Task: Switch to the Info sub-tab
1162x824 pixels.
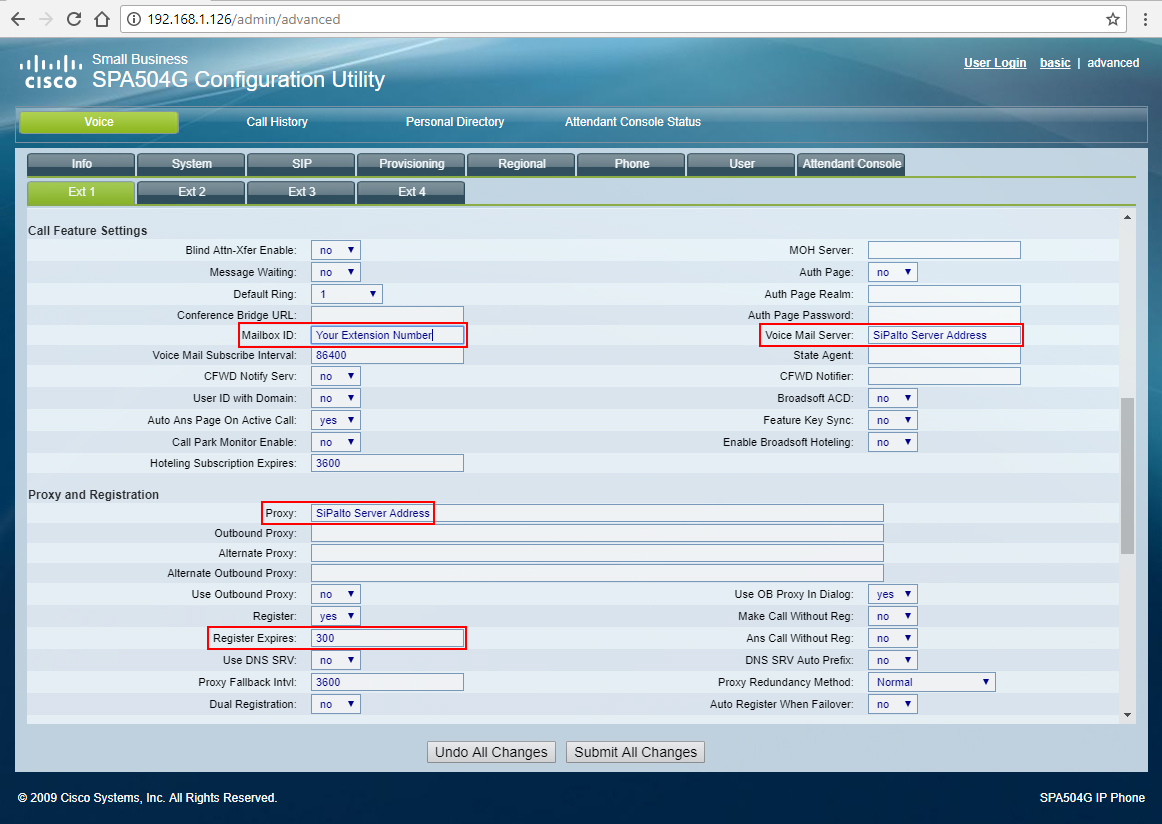Action: 82,164
